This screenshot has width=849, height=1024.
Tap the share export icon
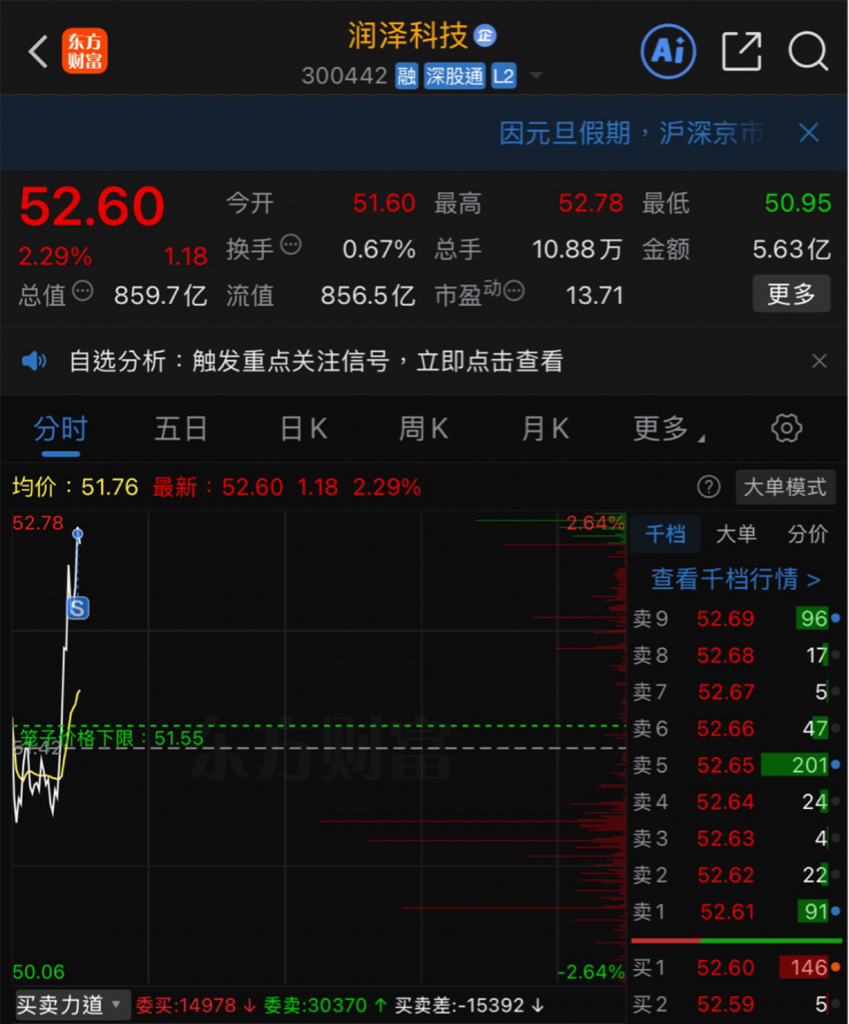[x=742, y=51]
